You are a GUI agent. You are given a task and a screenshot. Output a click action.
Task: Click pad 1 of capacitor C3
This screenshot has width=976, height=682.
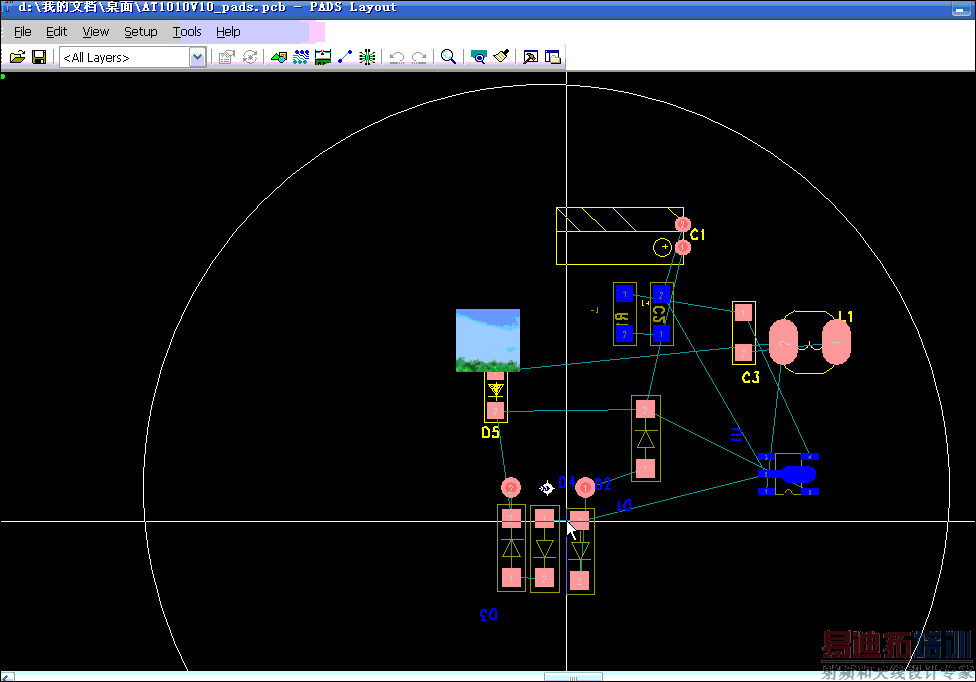point(743,312)
